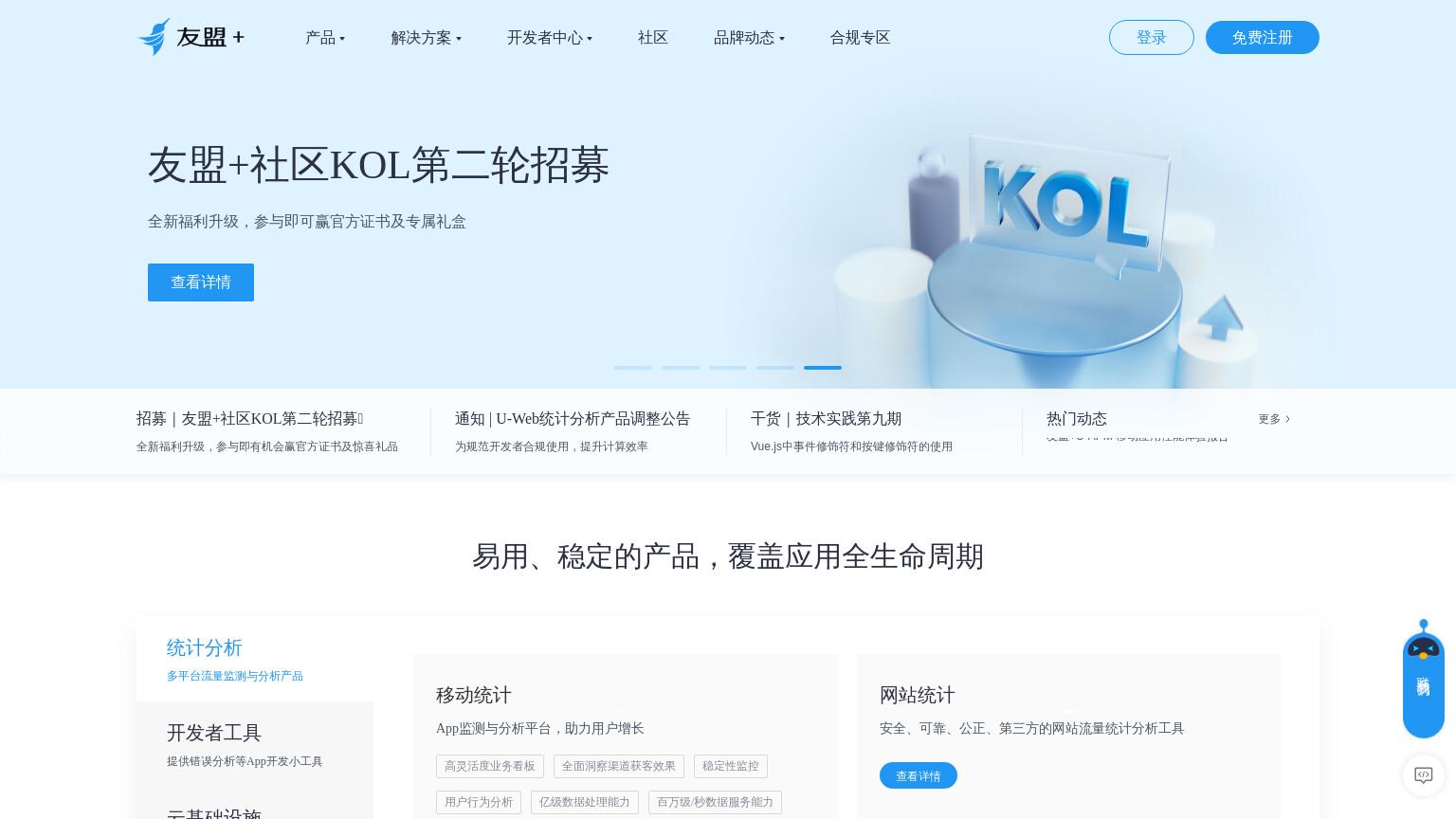The width and height of the screenshot is (1456, 819).
Task: Click the 登录 button
Action: [1152, 38]
